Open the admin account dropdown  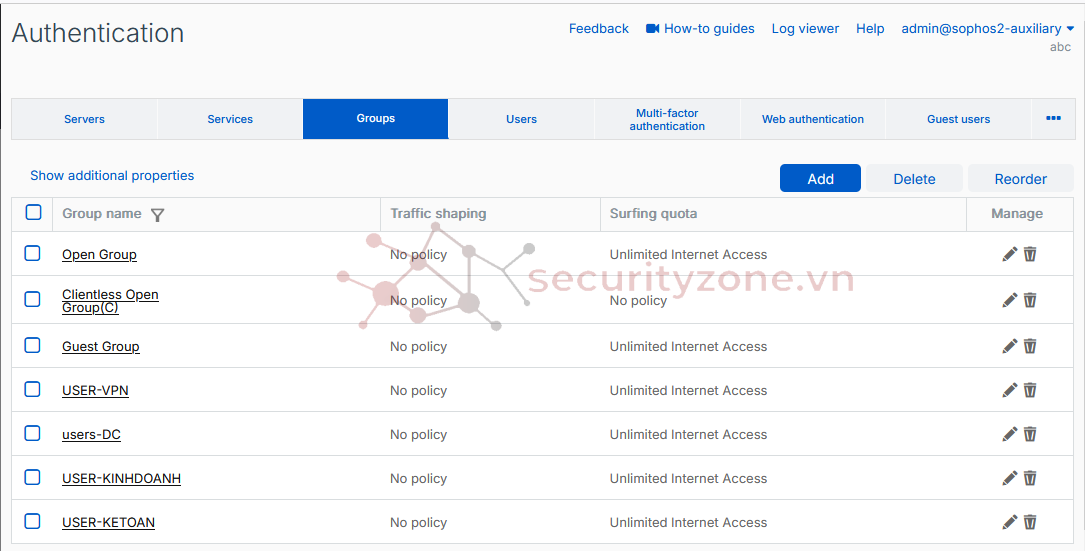[1070, 29]
